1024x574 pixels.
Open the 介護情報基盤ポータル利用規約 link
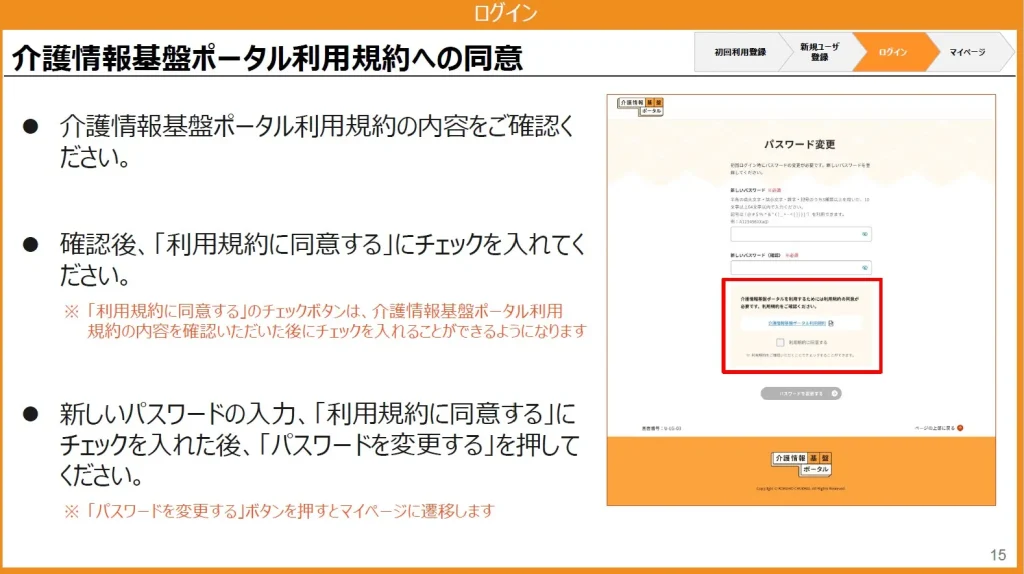click(796, 323)
